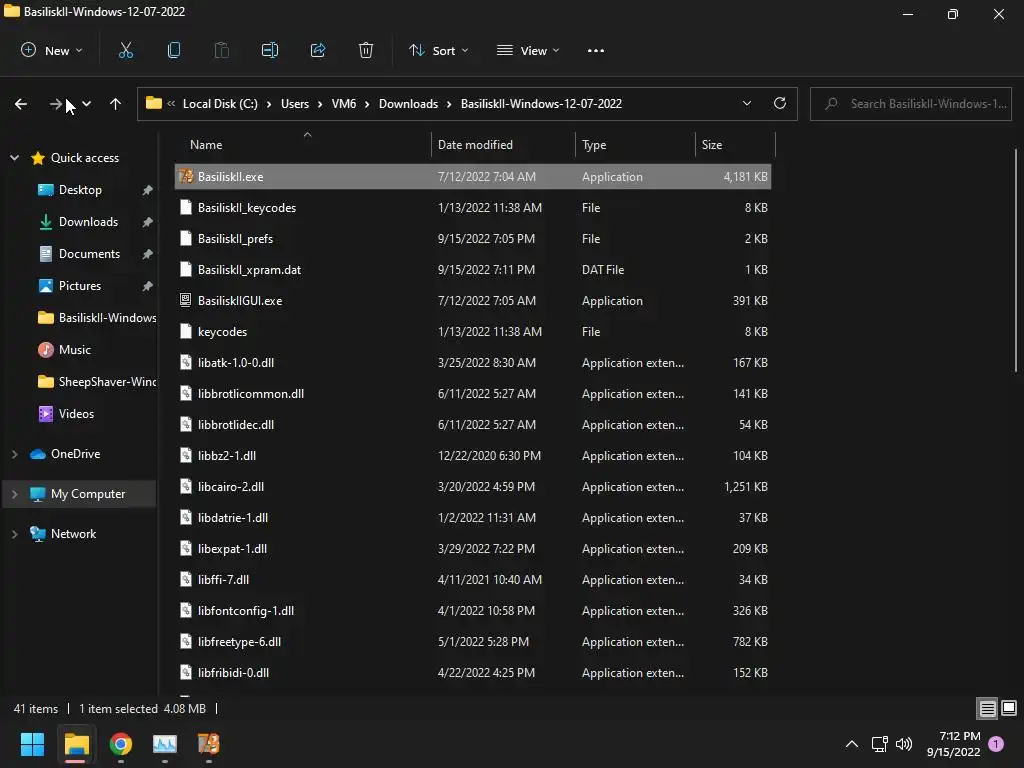Collapse the Quick access tree
This screenshot has width=1024, height=768.
pos(14,157)
